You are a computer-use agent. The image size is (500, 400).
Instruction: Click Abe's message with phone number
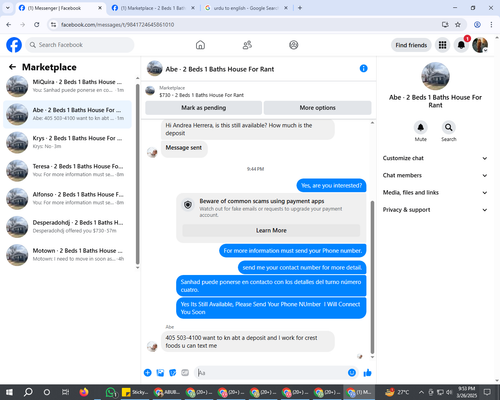248,342
